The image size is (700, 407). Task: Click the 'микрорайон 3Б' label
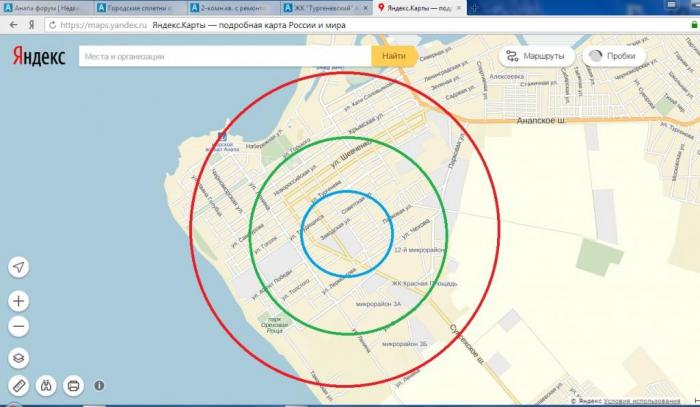click(x=404, y=344)
